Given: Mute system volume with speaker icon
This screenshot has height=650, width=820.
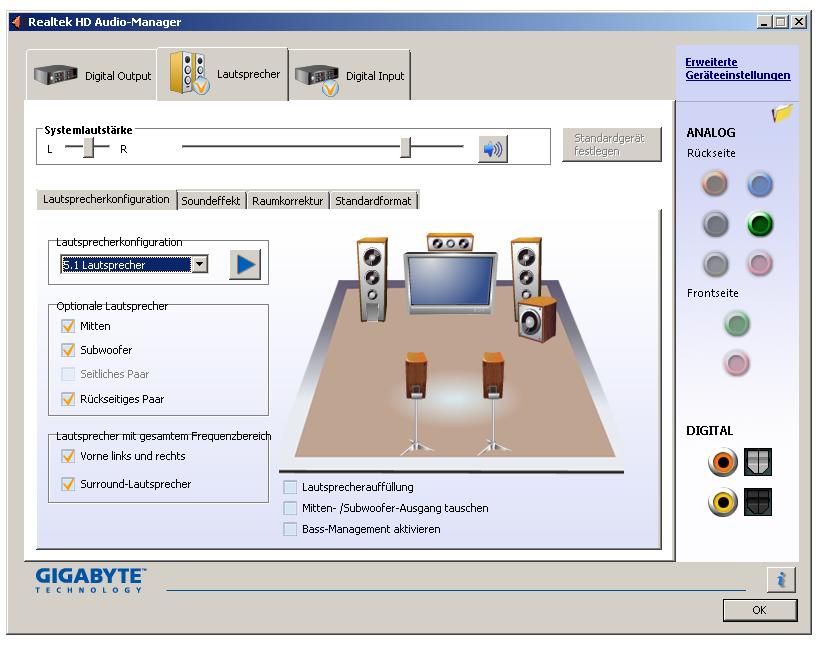Looking at the screenshot, I should 493,150.
